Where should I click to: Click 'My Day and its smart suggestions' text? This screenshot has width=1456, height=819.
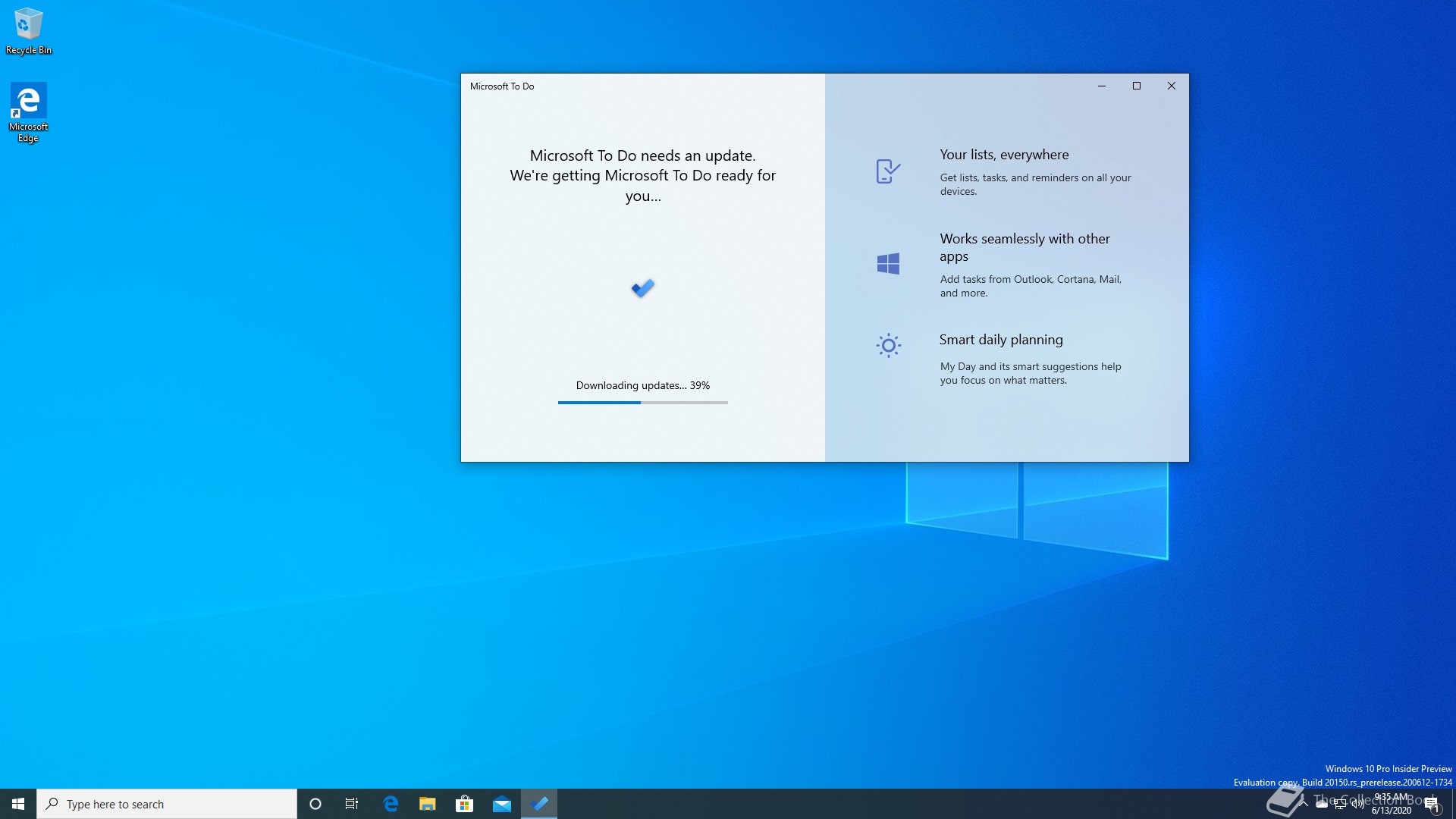tap(1031, 373)
